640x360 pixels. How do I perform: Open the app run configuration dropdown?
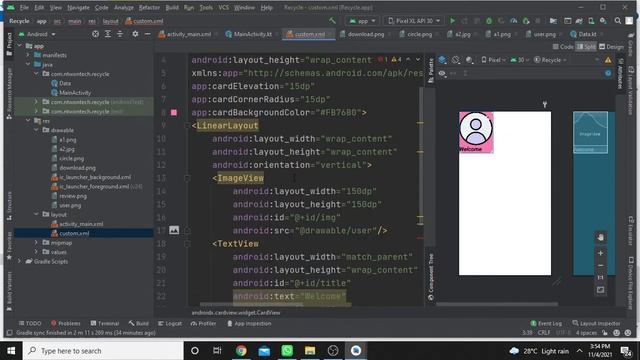(362, 20)
